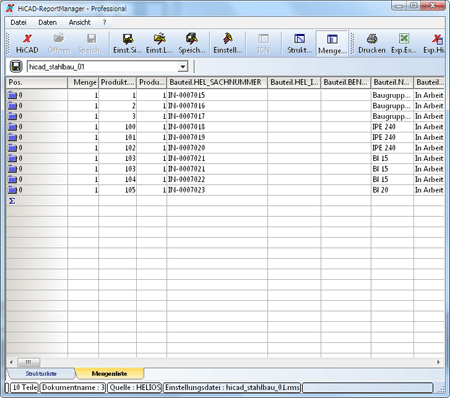Click the folder icon in row IN-0007015
The width and height of the screenshot is (450, 398).
[12, 95]
